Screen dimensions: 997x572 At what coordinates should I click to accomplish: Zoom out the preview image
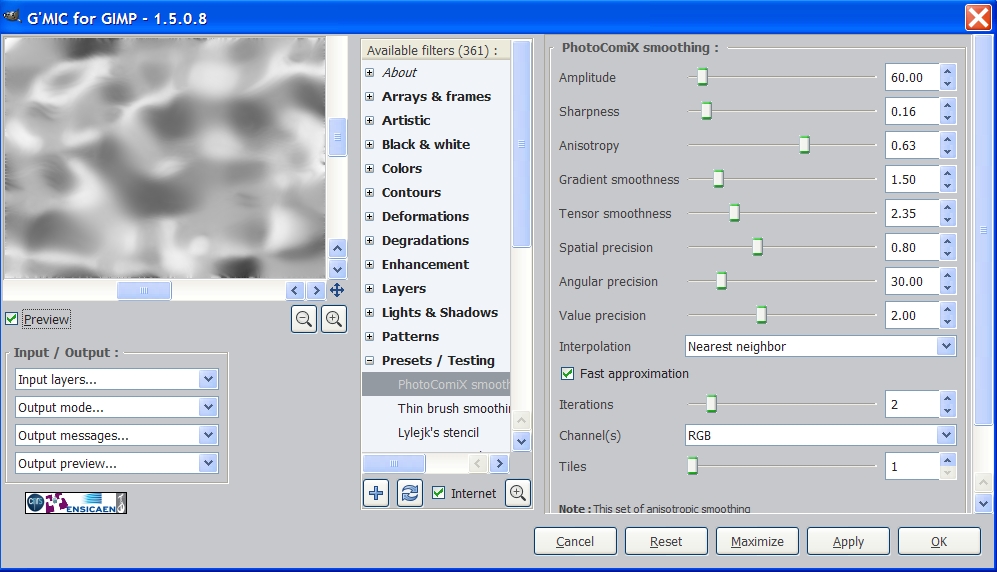point(304,318)
